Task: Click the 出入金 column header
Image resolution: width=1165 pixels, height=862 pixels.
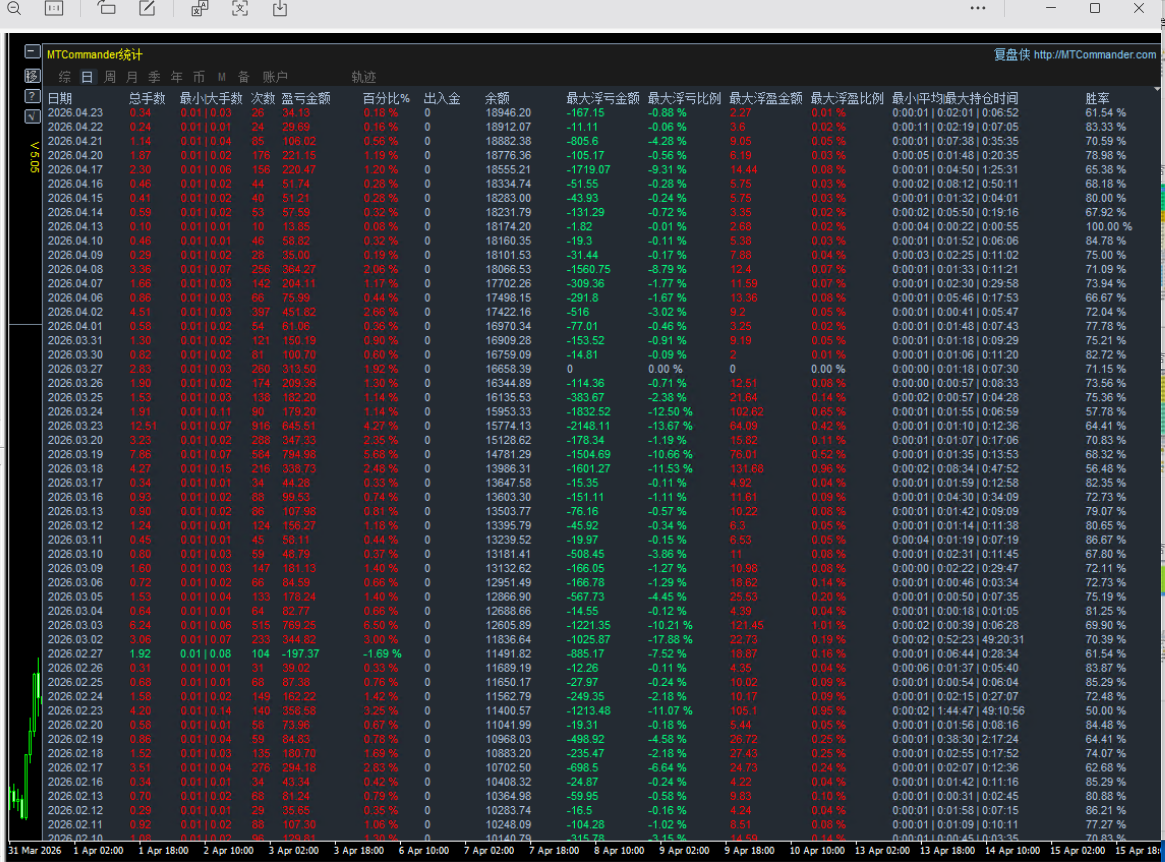Action: pos(442,98)
